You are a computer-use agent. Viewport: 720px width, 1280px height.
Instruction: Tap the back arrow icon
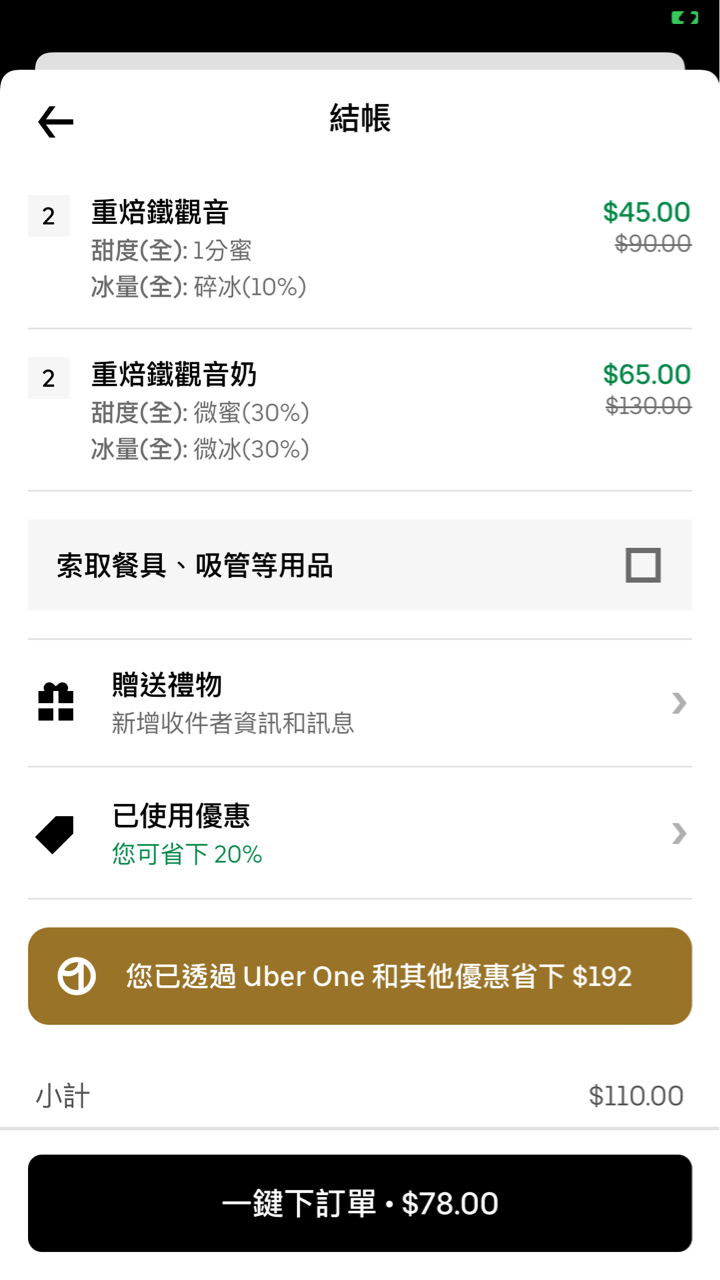(x=56, y=122)
